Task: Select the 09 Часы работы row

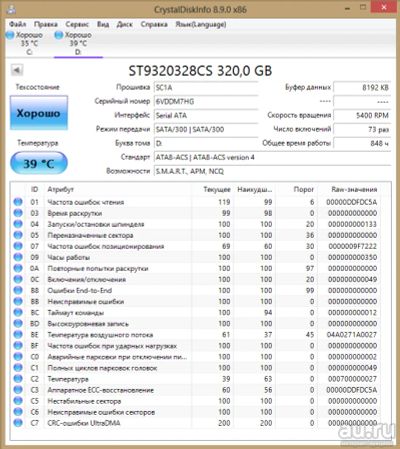Action: click(x=197, y=257)
